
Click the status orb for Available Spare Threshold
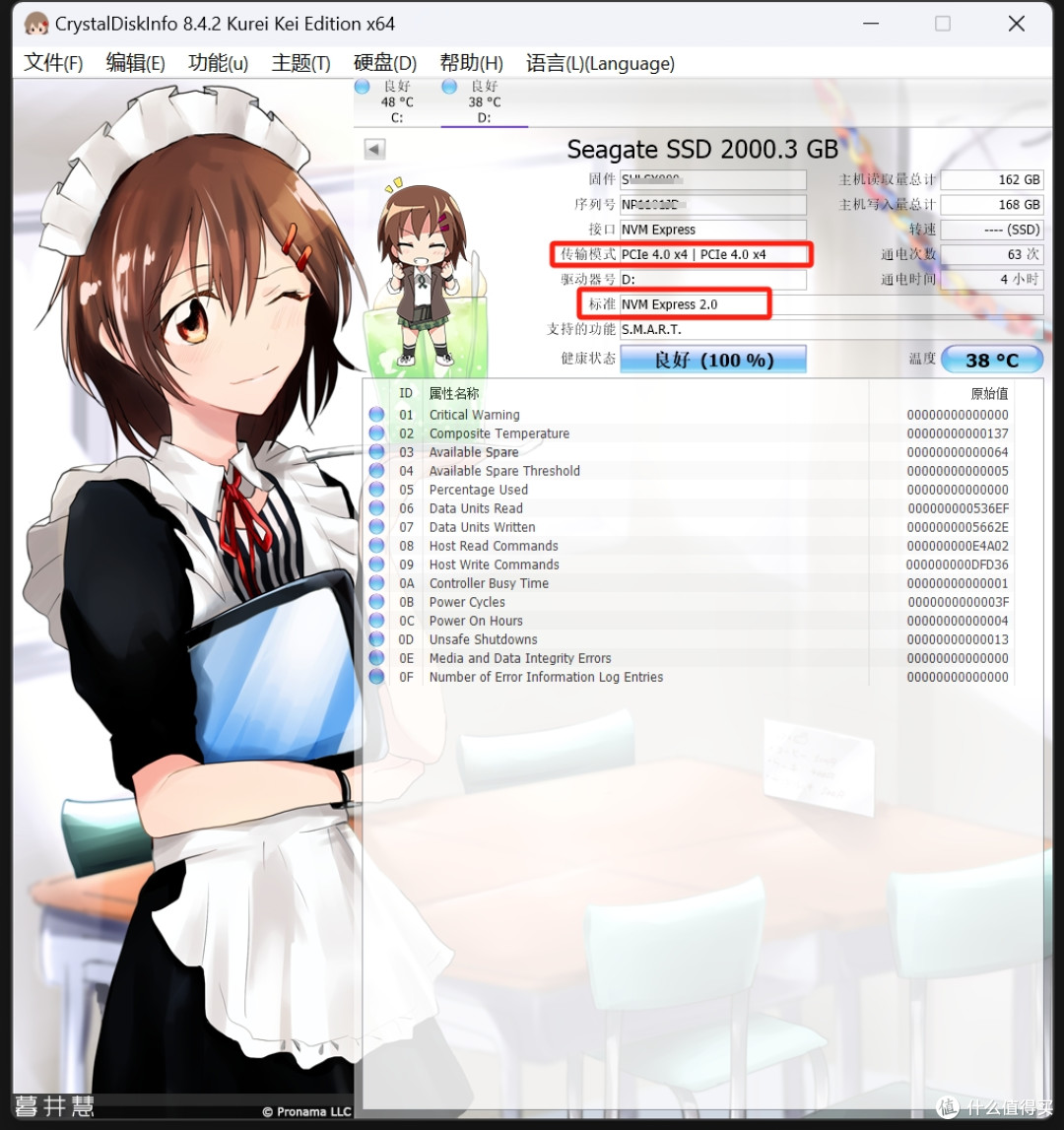point(376,471)
